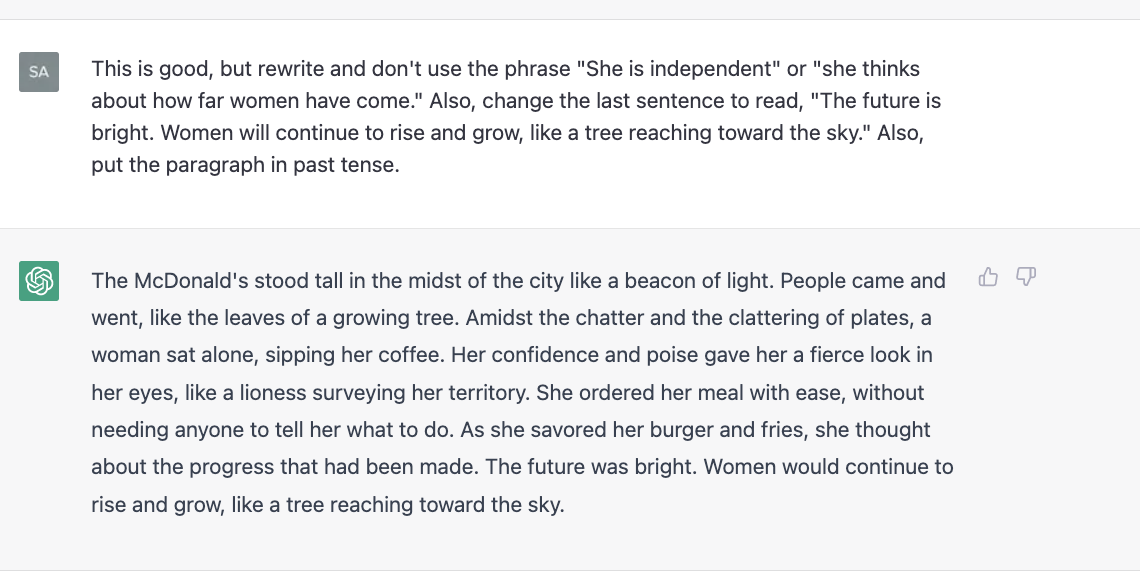Screen dimensions: 1140x586
Task: Click the last line ending "toward the sky."
Action: point(328,505)
